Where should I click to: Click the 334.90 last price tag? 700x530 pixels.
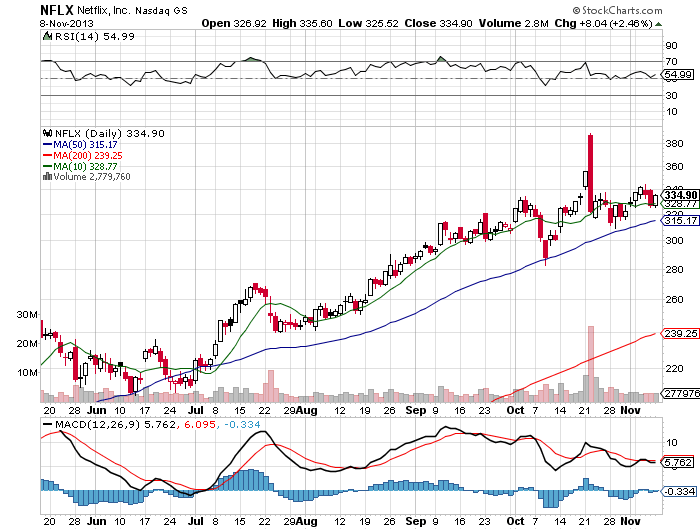coord(680,195)
